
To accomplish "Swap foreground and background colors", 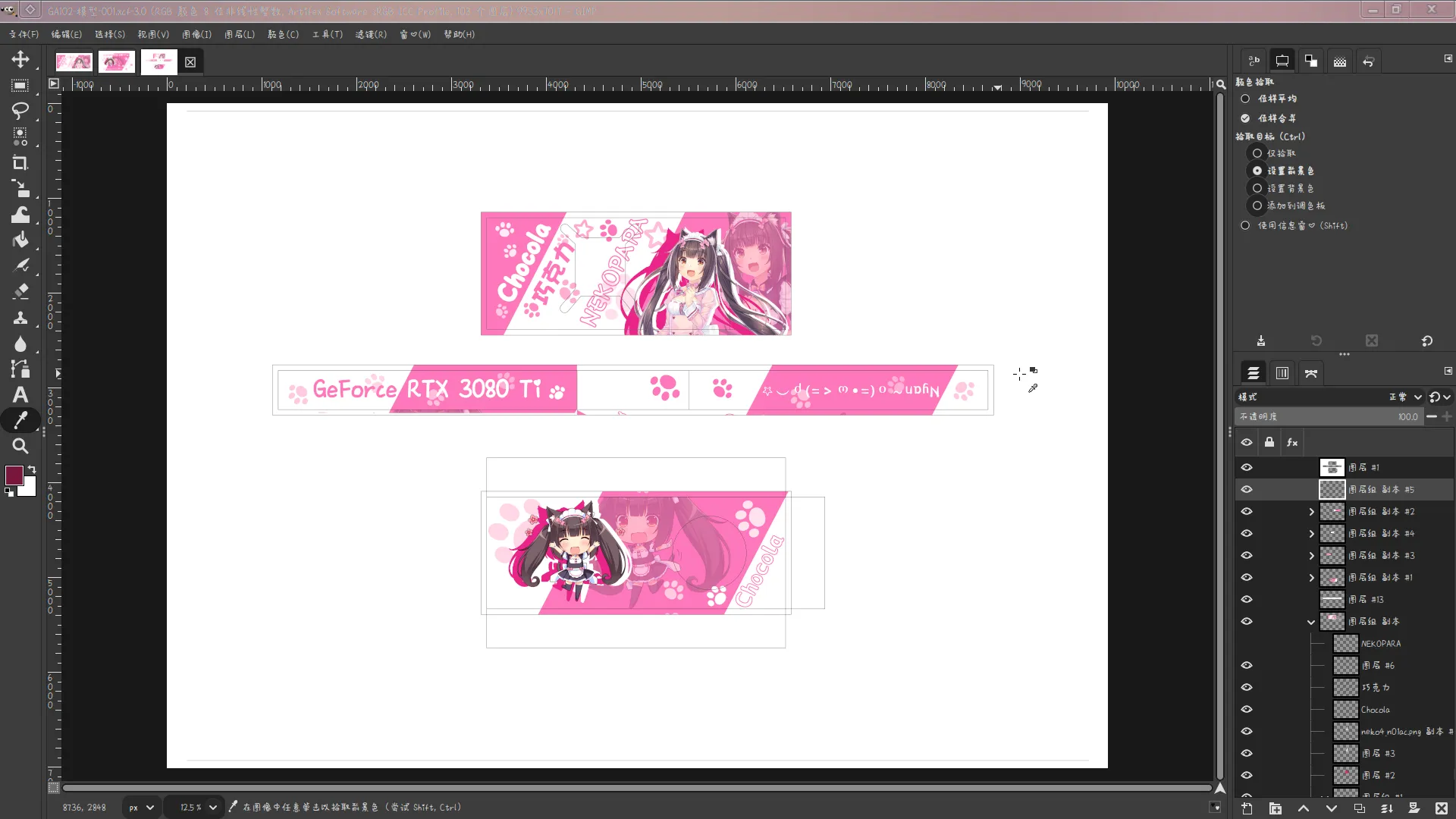I will (32, 469).
